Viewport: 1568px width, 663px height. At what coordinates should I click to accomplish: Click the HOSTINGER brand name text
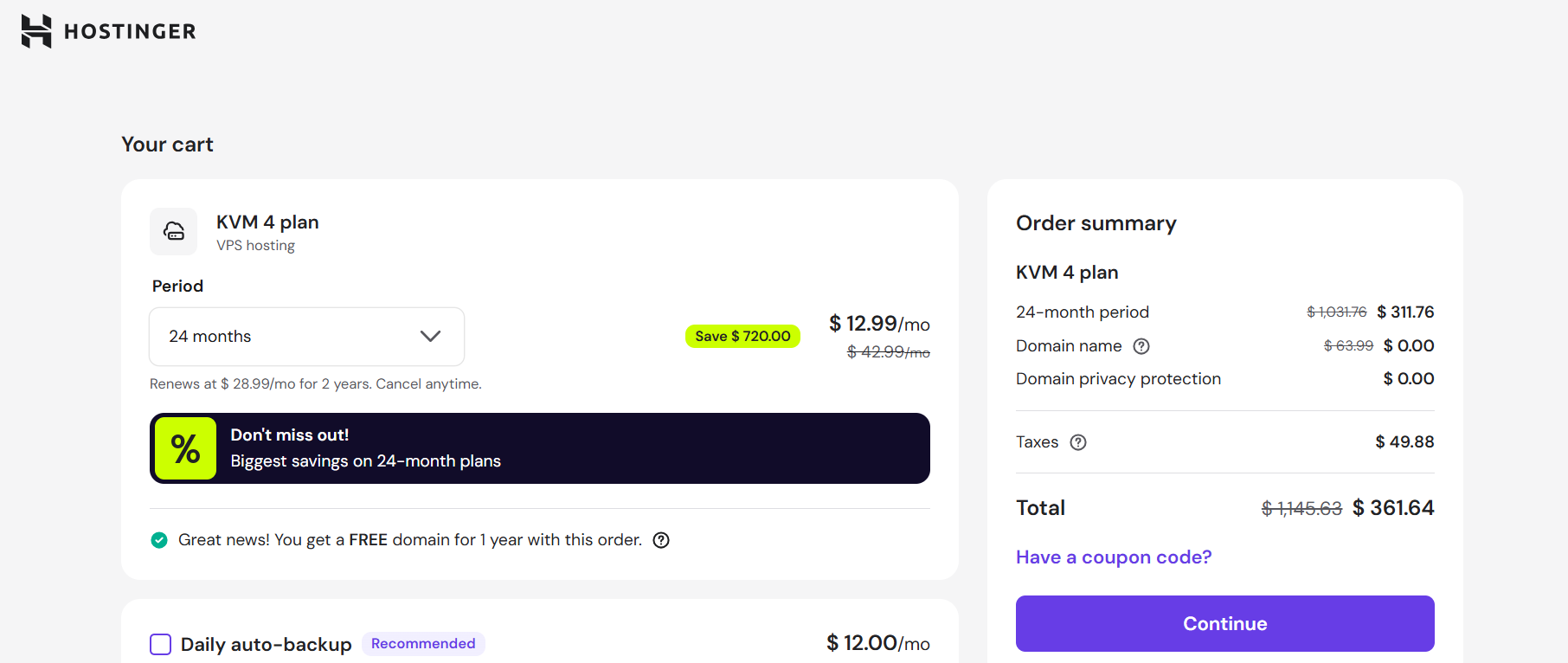[x=130, y=32]
